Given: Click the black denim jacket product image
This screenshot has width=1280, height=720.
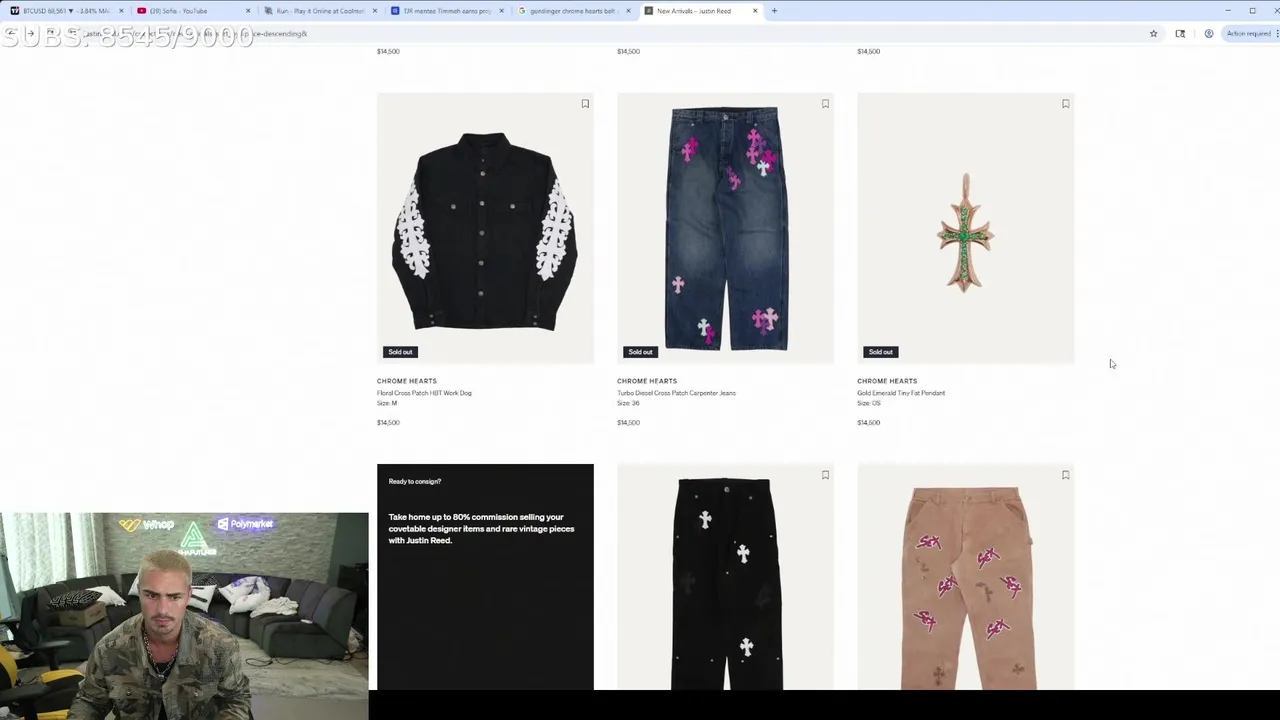Looking at the screenshot, I should 485,228.
